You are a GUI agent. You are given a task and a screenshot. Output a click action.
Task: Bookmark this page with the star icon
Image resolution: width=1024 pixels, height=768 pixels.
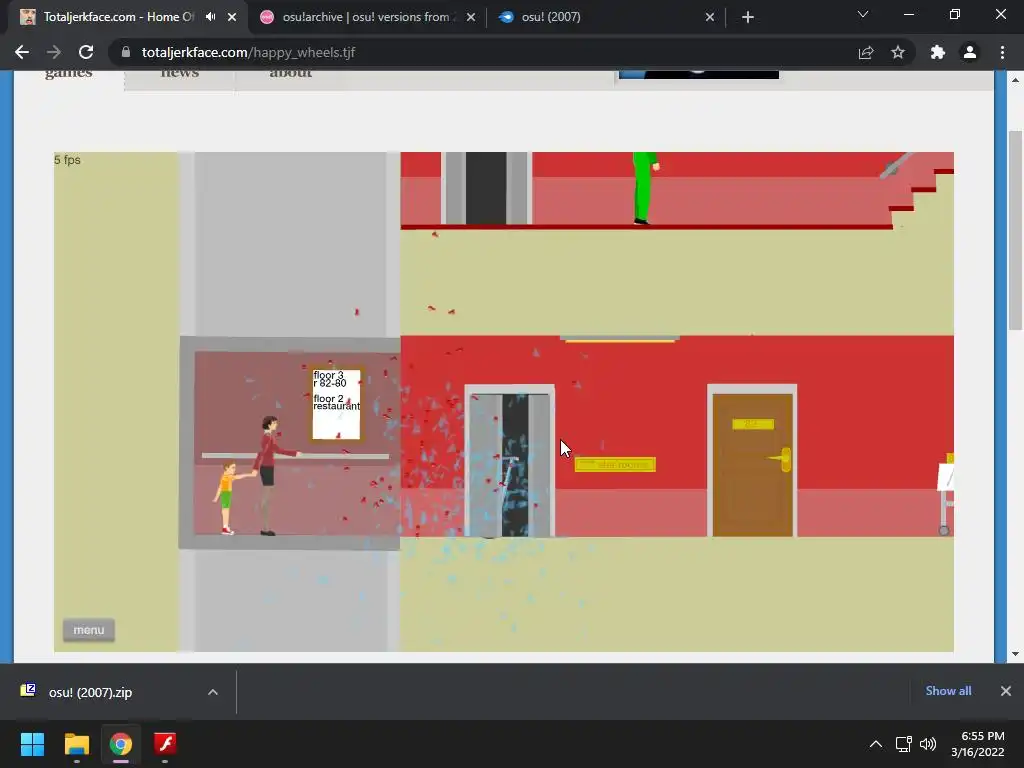pos(898,52)
